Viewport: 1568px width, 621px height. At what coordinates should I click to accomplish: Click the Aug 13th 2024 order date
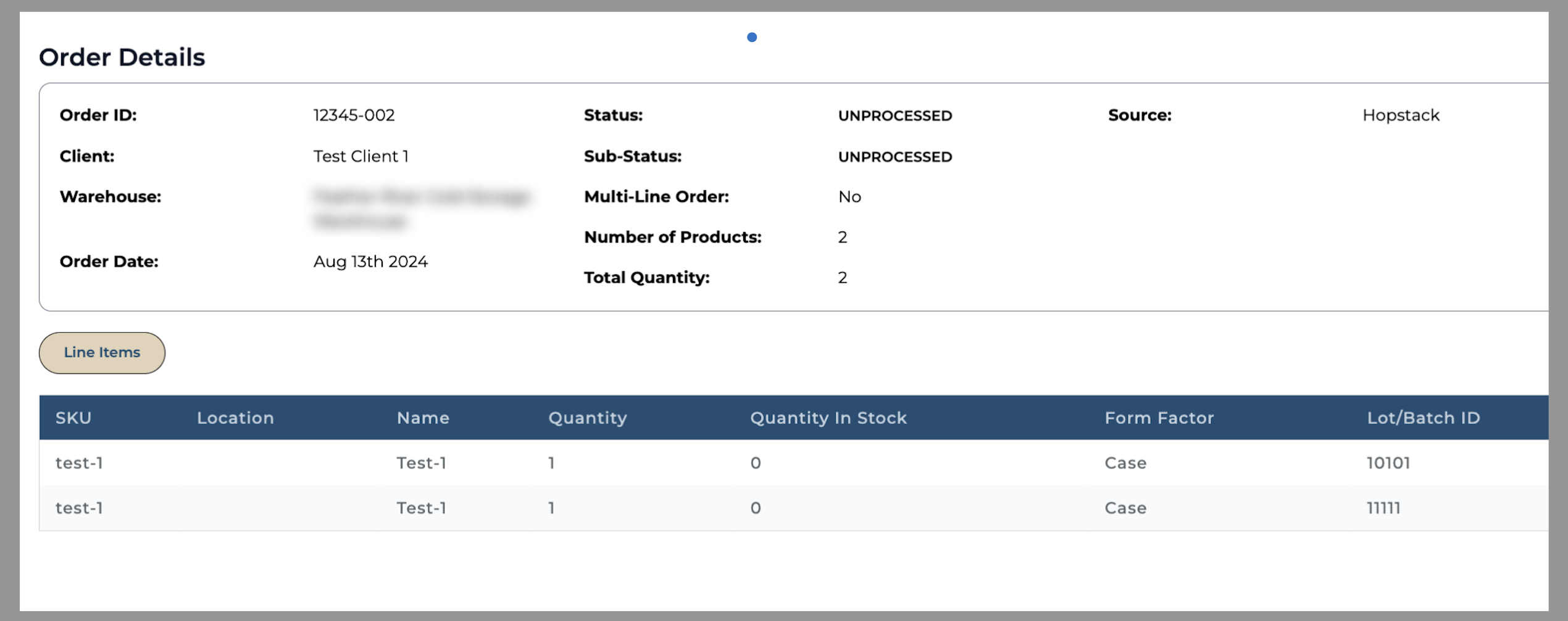click(x=370, y=262)
